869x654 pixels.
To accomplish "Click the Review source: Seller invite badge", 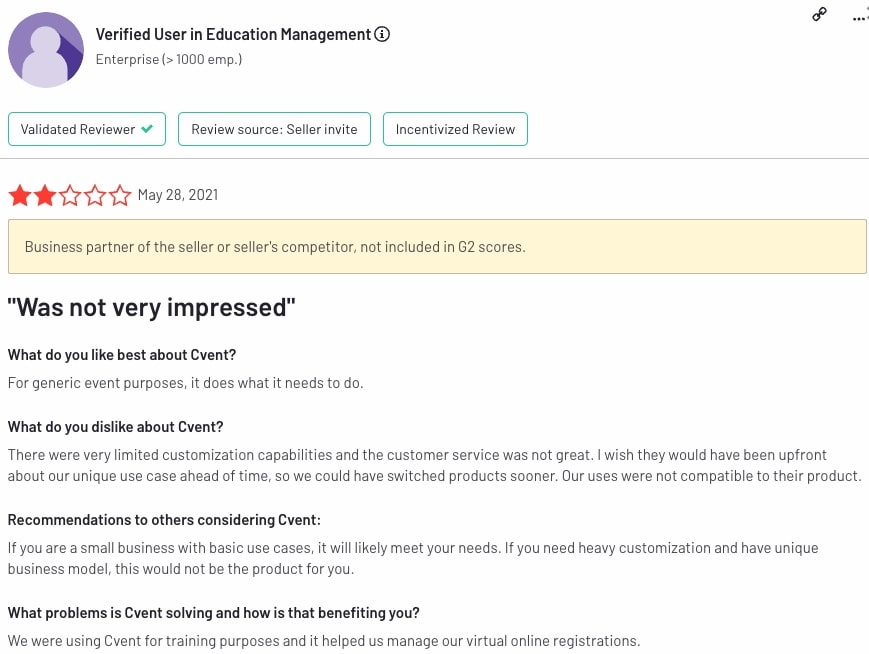I will [274, 128].
